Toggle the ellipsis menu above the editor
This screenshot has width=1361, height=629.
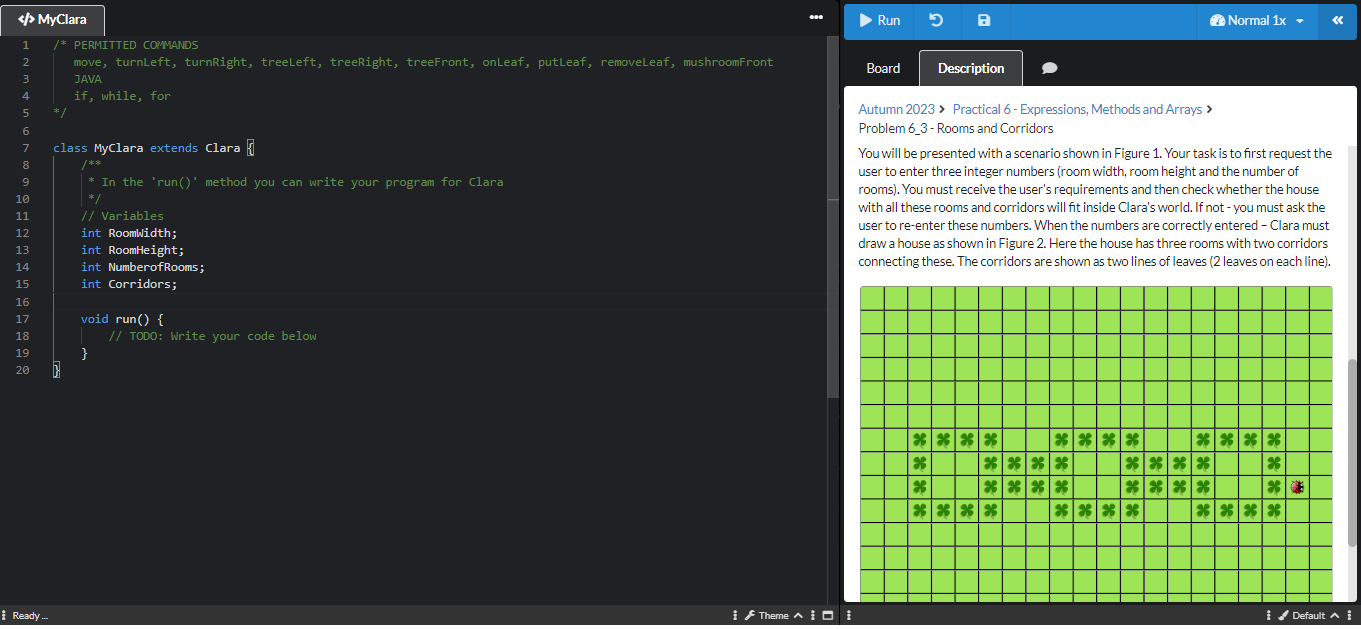tap(816, 17)
